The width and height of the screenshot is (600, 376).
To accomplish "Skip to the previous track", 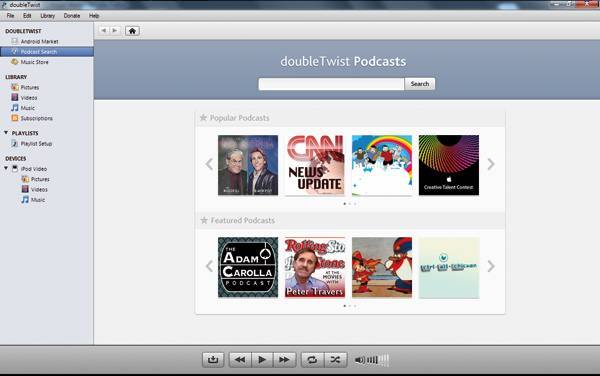I will [x=240, y=360].
